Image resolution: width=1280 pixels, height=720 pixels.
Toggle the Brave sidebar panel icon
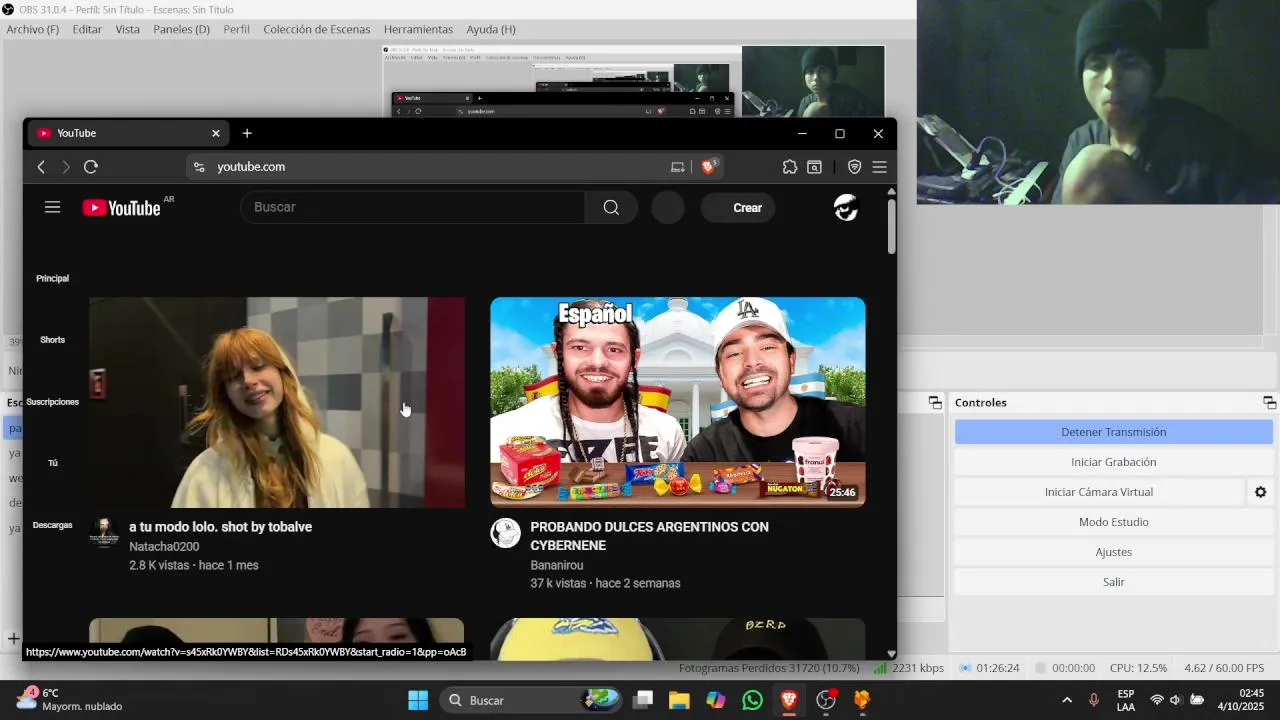(815, 167)
